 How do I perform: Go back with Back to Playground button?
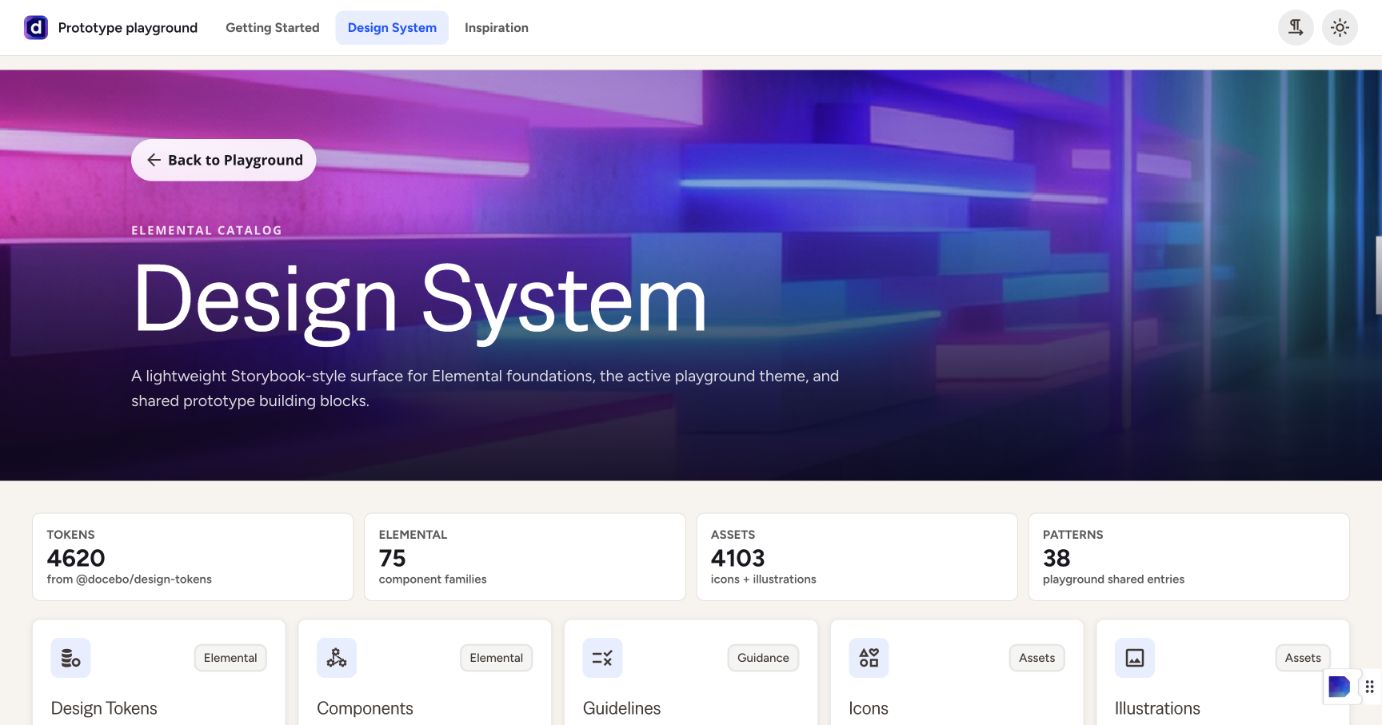coord(224,160)
